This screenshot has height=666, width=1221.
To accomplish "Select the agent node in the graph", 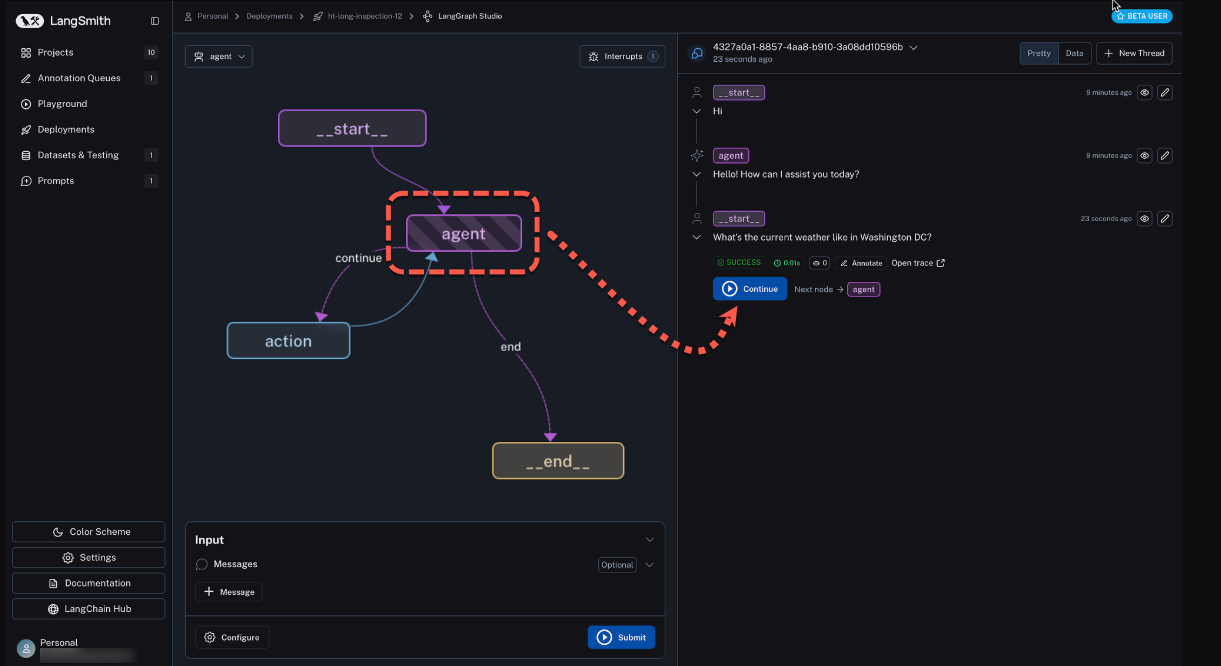I will (x=463, y=233).
